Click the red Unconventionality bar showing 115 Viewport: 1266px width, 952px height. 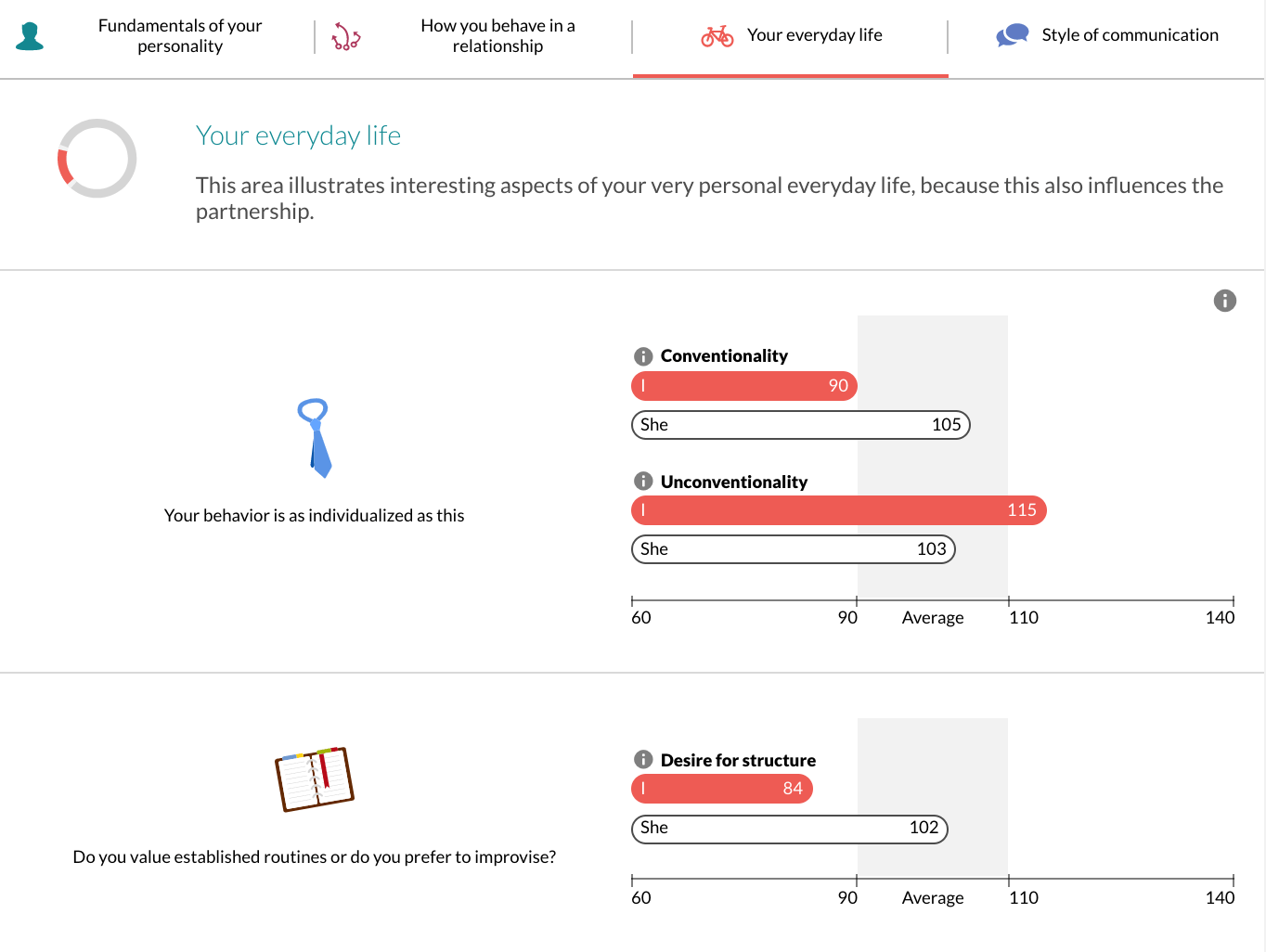(x=838, y=510)
